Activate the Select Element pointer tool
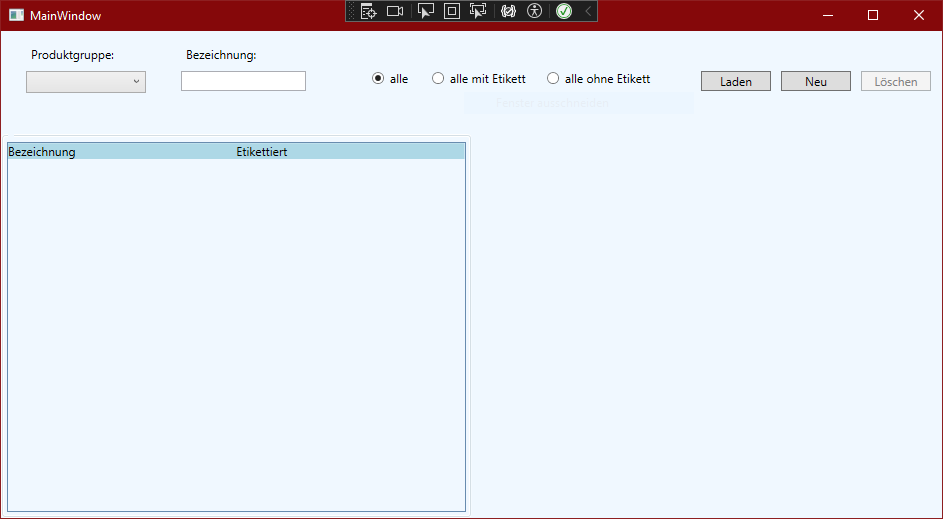 point(425,11)
